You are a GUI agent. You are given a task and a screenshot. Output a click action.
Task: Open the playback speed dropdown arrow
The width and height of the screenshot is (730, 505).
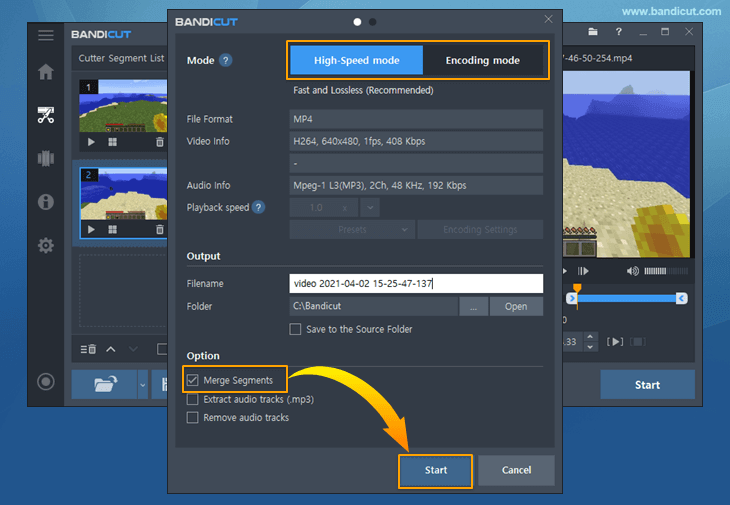point(370,207)
